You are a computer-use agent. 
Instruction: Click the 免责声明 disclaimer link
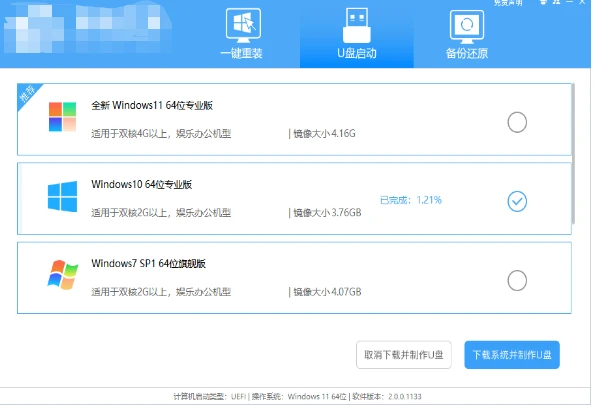[508, 3]
